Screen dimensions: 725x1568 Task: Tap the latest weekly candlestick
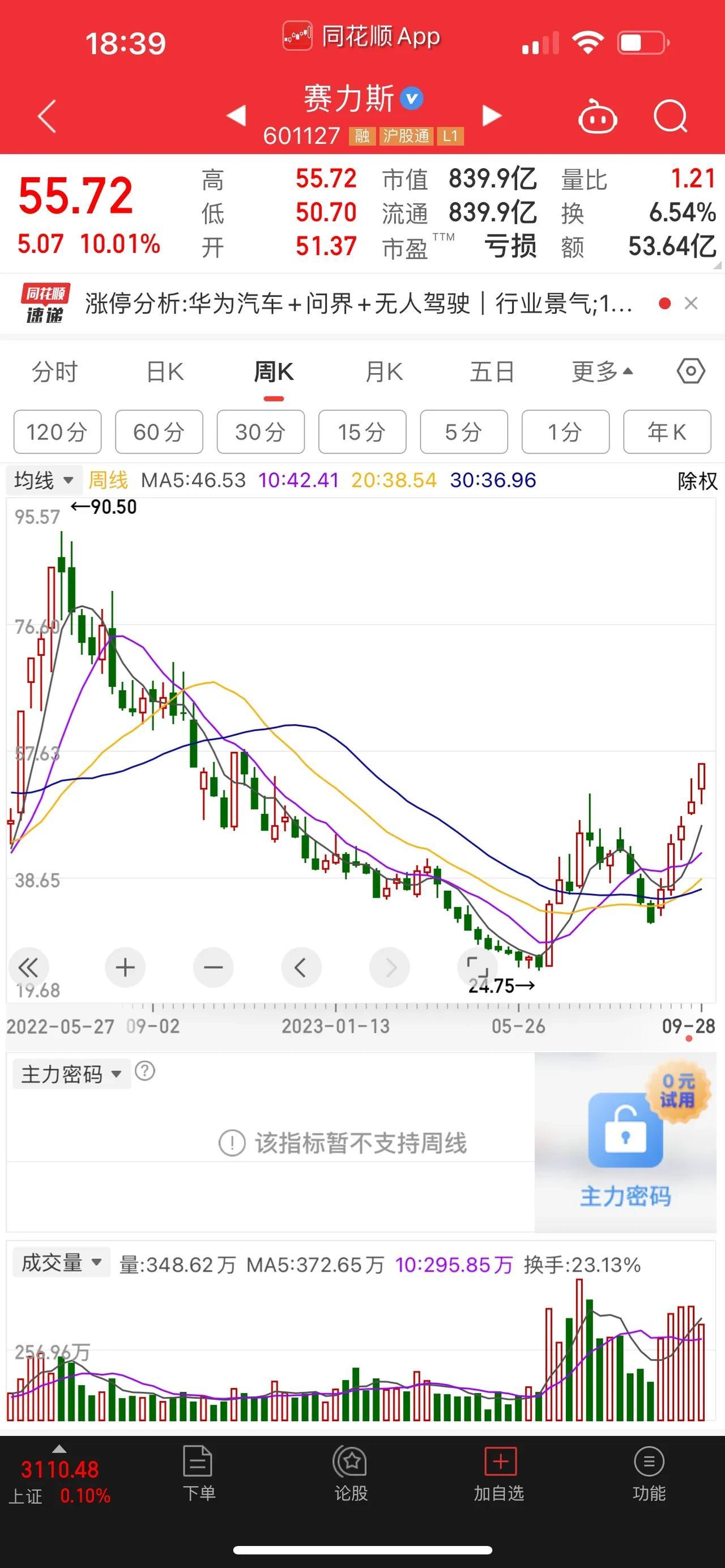(702, 783)
